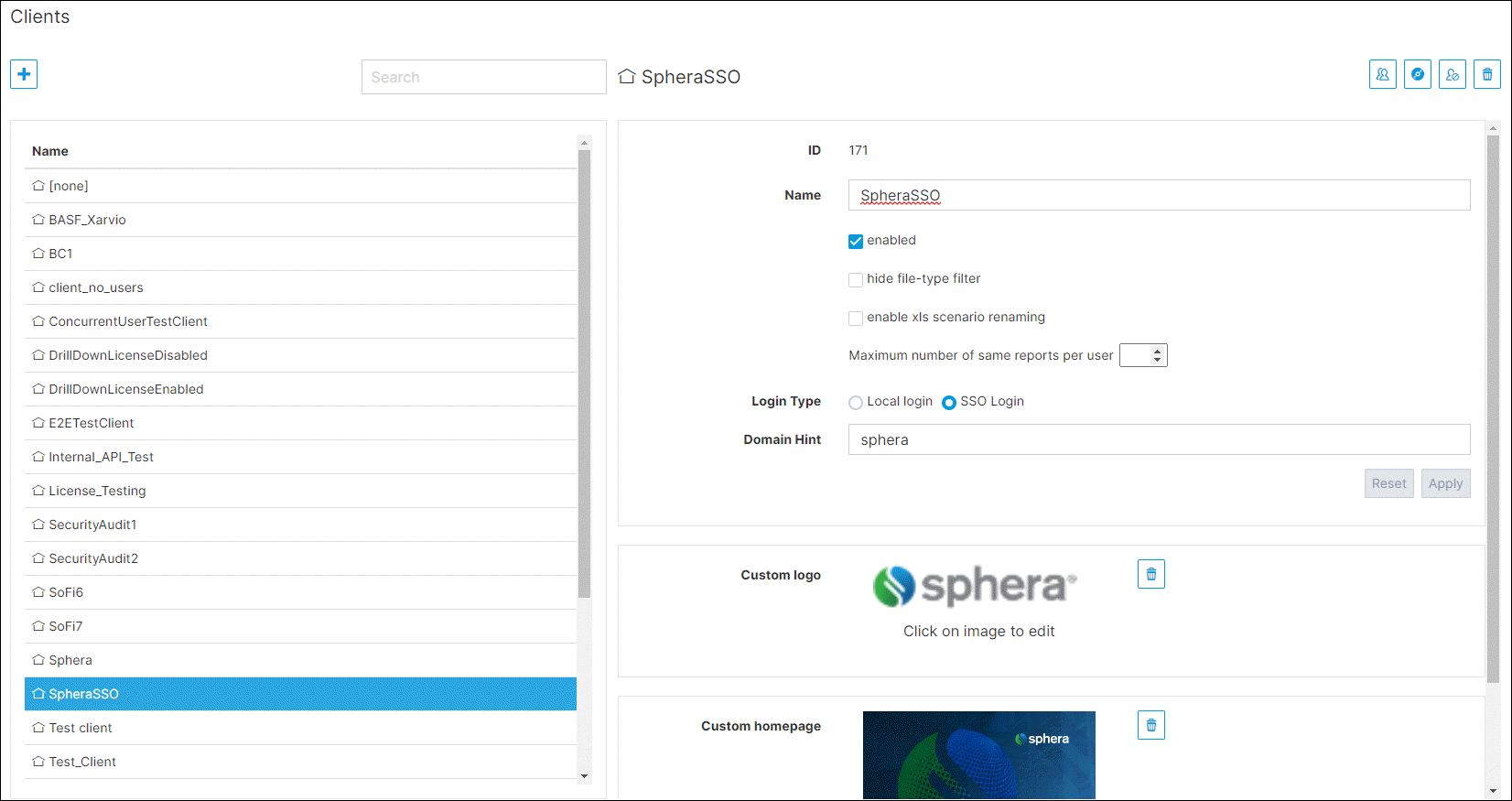Select DrillDownLicenseEnabled client

point(300,389)
